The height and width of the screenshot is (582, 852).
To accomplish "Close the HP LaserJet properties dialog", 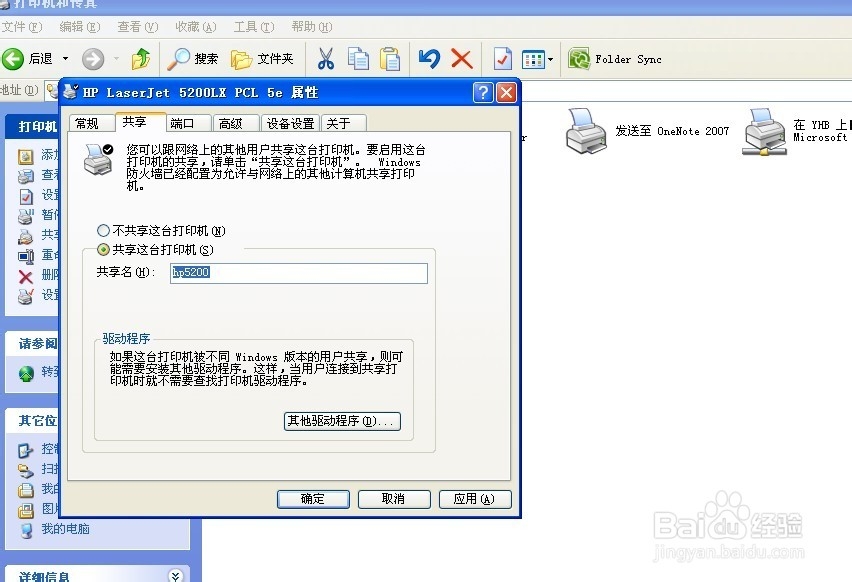I will tap(506, 93).
